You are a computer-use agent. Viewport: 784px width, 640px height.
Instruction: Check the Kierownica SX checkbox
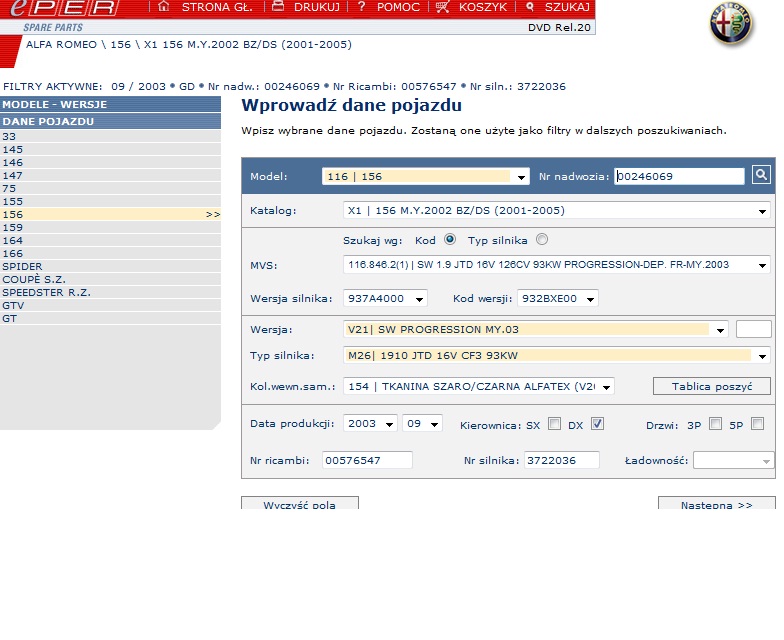554,424
